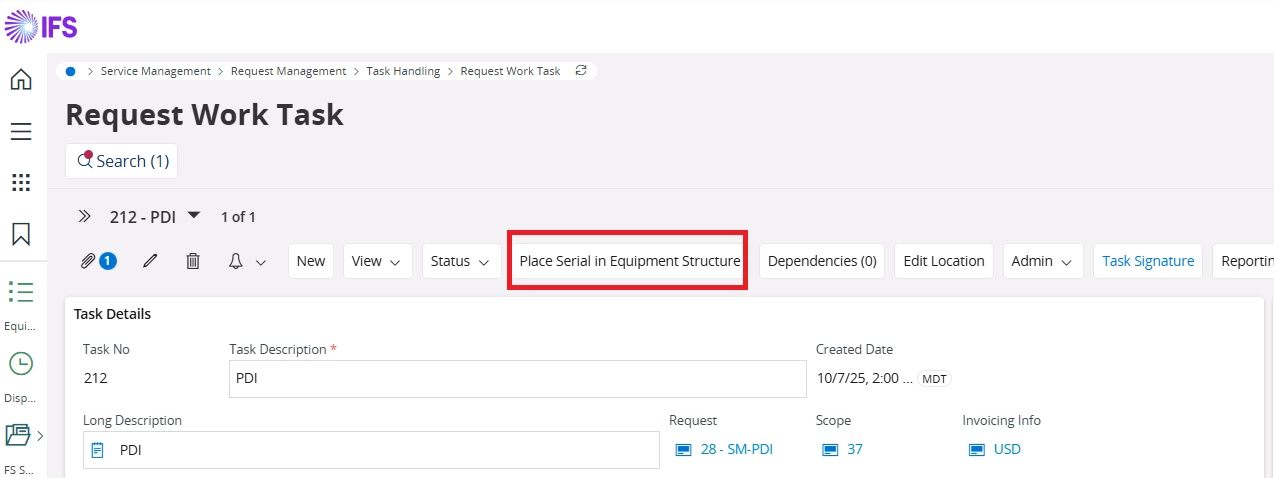The width and height of the screenshot is (1274, 478).
Task: Click the attachments paperclip icon
Action: coord(88,261)
